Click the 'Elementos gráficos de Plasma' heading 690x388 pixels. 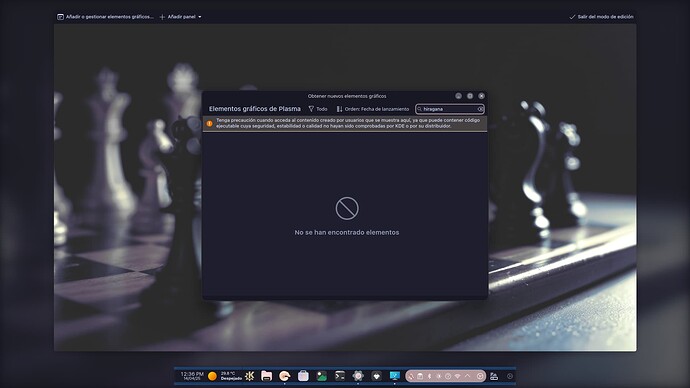pos(255,109)
